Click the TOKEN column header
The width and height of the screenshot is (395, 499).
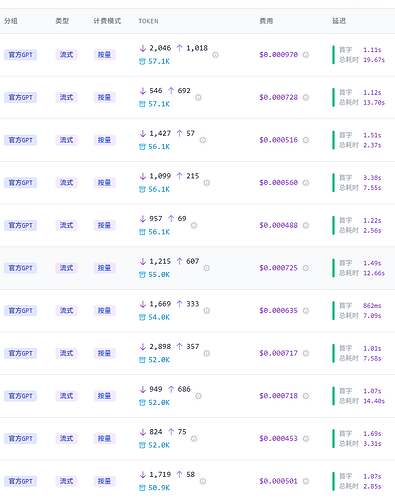point(148,21)
